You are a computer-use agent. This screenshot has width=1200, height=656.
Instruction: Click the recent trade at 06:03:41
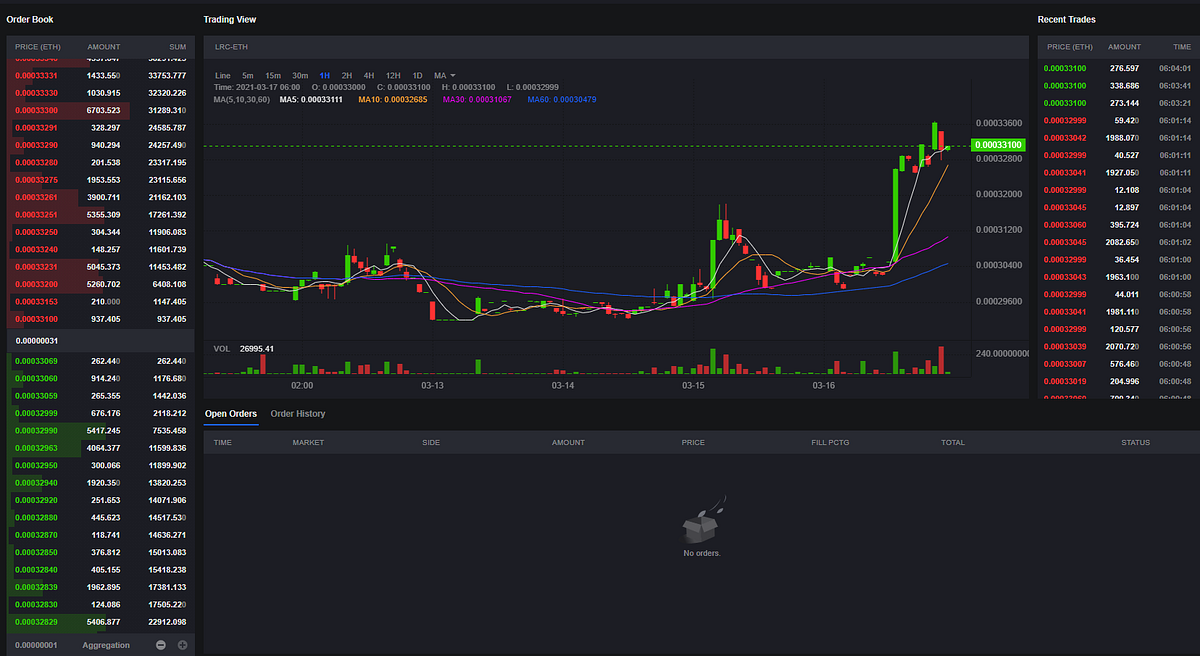tap(1117, 86)
